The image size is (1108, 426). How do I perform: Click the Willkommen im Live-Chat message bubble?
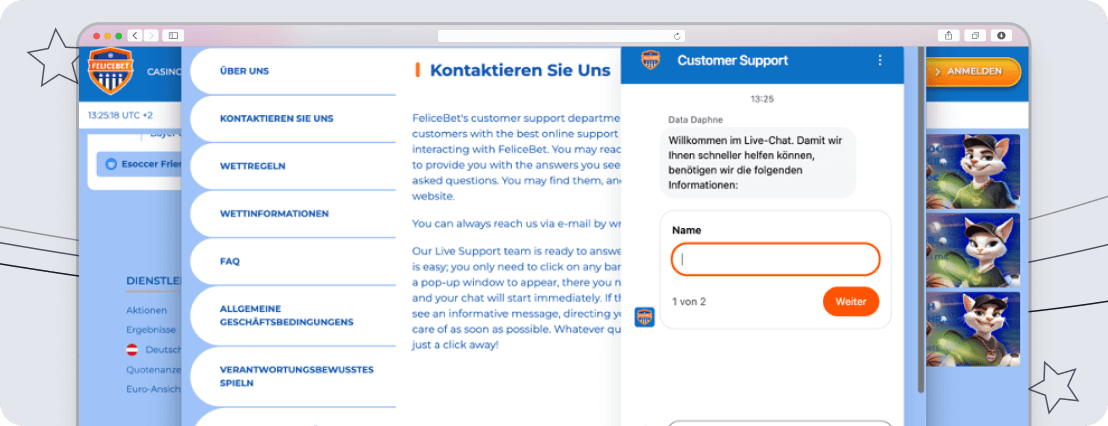pyautogui.click(x=758, y=162)
